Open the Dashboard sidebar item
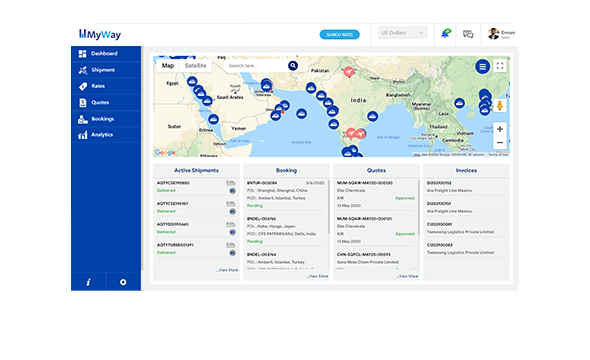This screenshot has height=360, width=590. point(106,54)
